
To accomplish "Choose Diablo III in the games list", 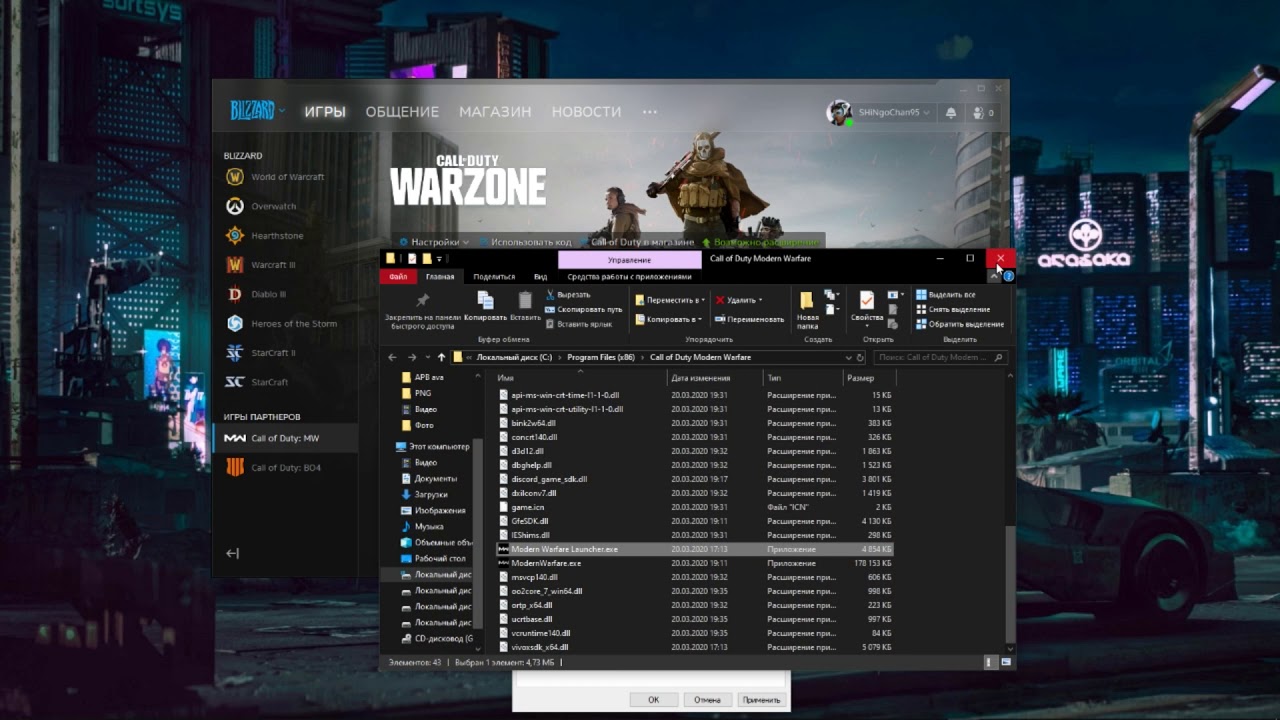I will pos(256,294).
